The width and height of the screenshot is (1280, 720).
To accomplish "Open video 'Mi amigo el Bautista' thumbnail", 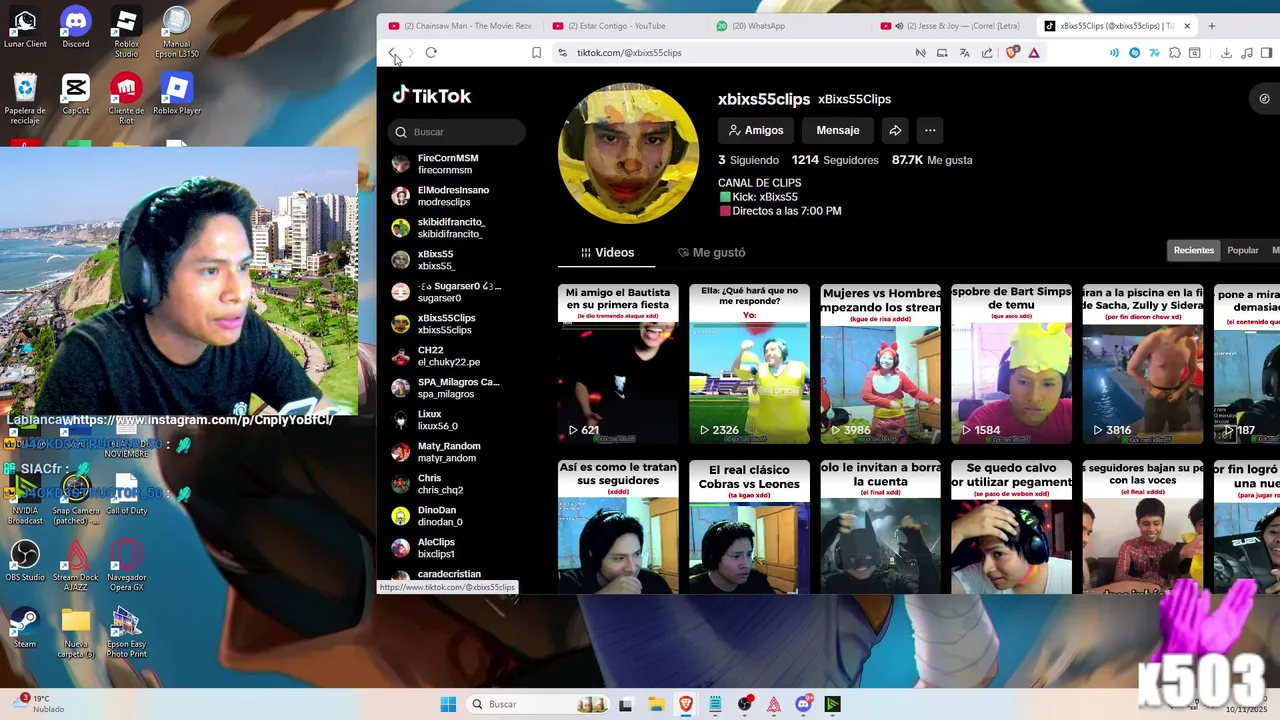I will pos(618,364).
